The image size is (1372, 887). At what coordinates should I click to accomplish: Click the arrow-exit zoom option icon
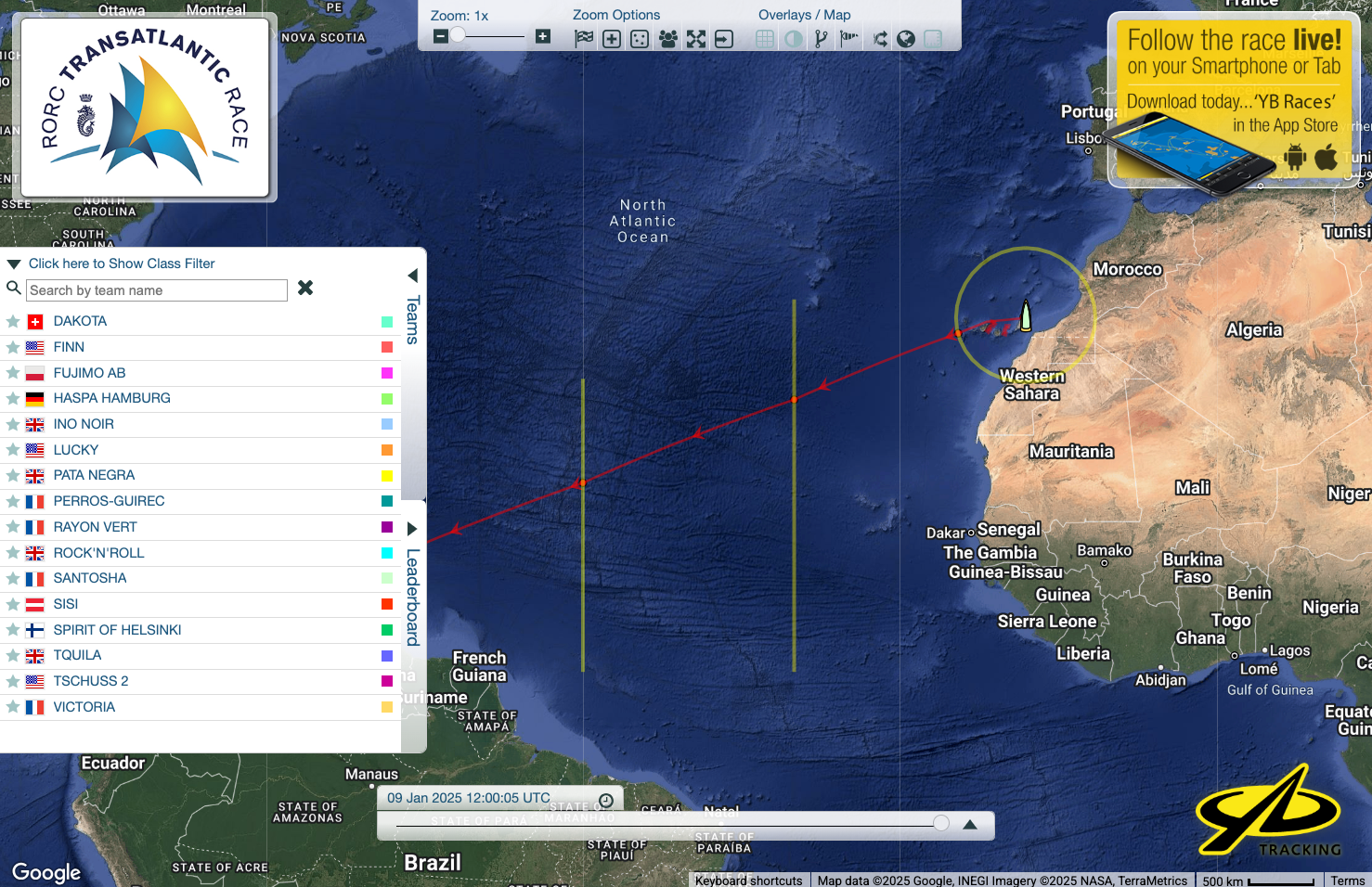[x=723, y=38]
